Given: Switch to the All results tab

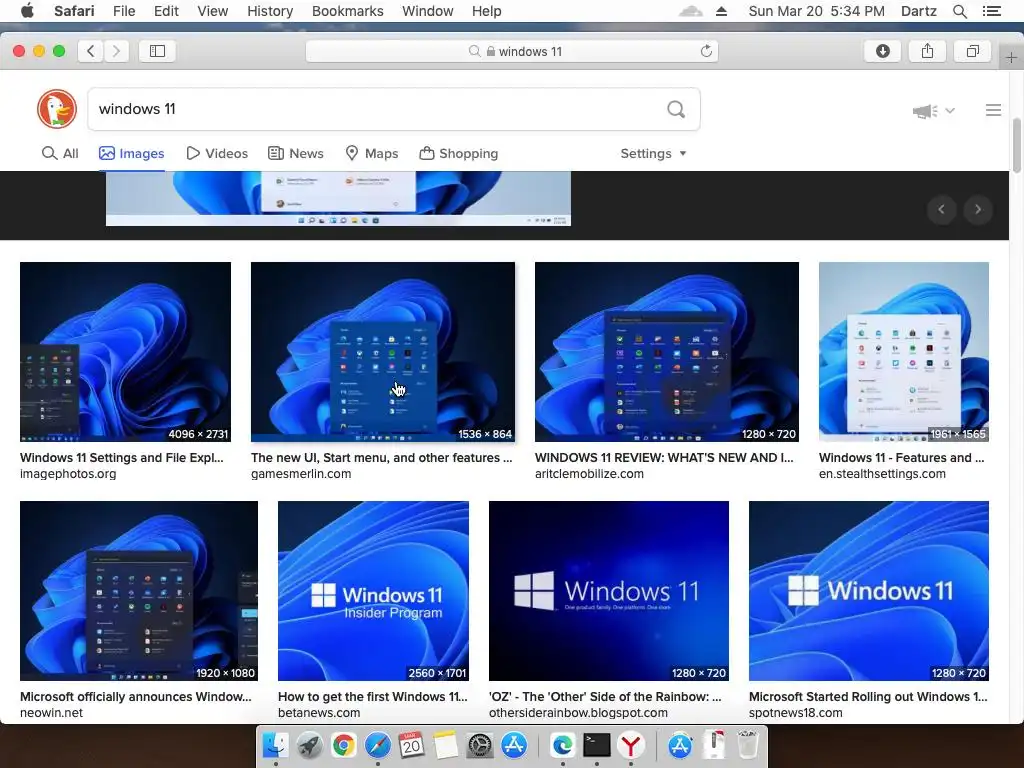Looking at the screenshot, I should pos(60,153).
